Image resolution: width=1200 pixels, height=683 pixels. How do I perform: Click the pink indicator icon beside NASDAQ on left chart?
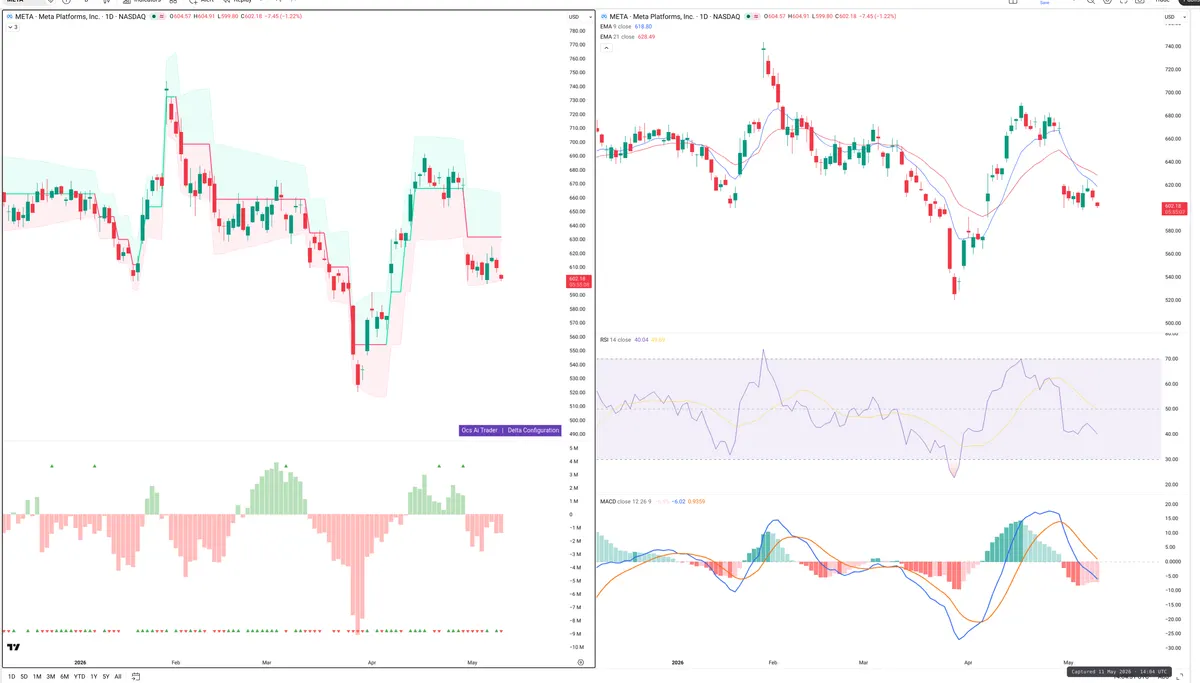(x=162, y=17)
